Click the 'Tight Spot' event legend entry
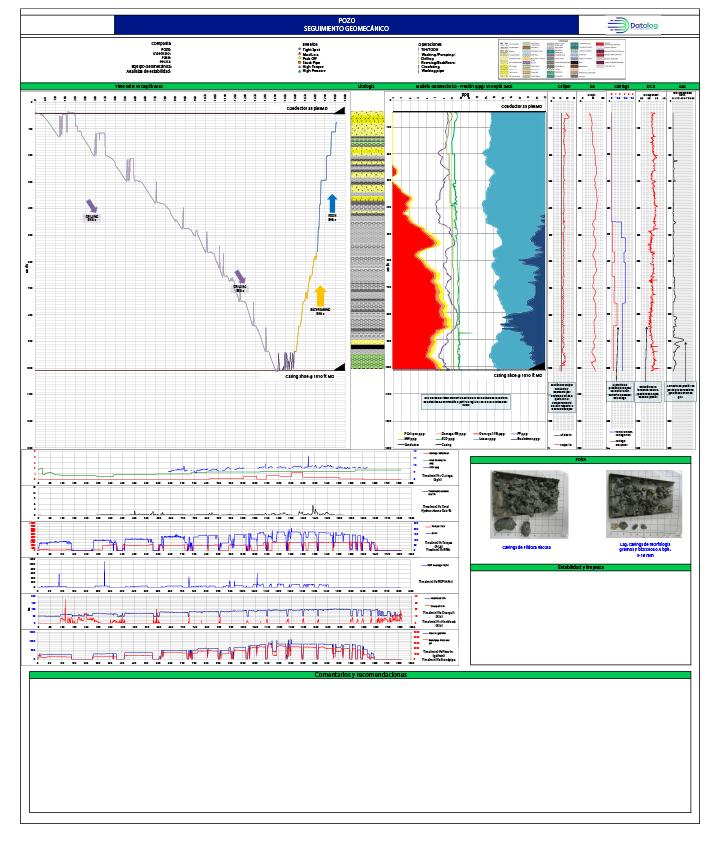This screenshot has height=850, width=720. (308, 49)
